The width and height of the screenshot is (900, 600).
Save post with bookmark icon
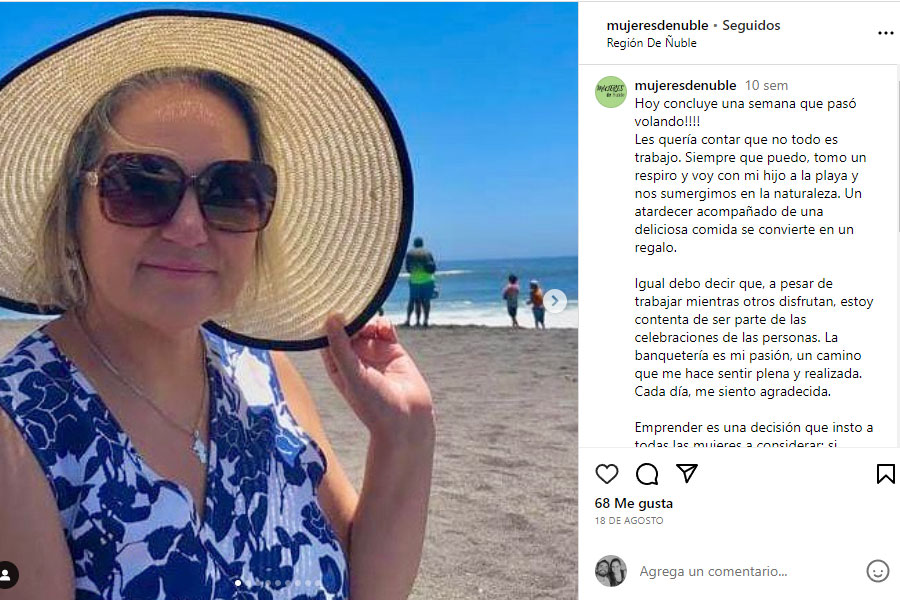(885, 474)
